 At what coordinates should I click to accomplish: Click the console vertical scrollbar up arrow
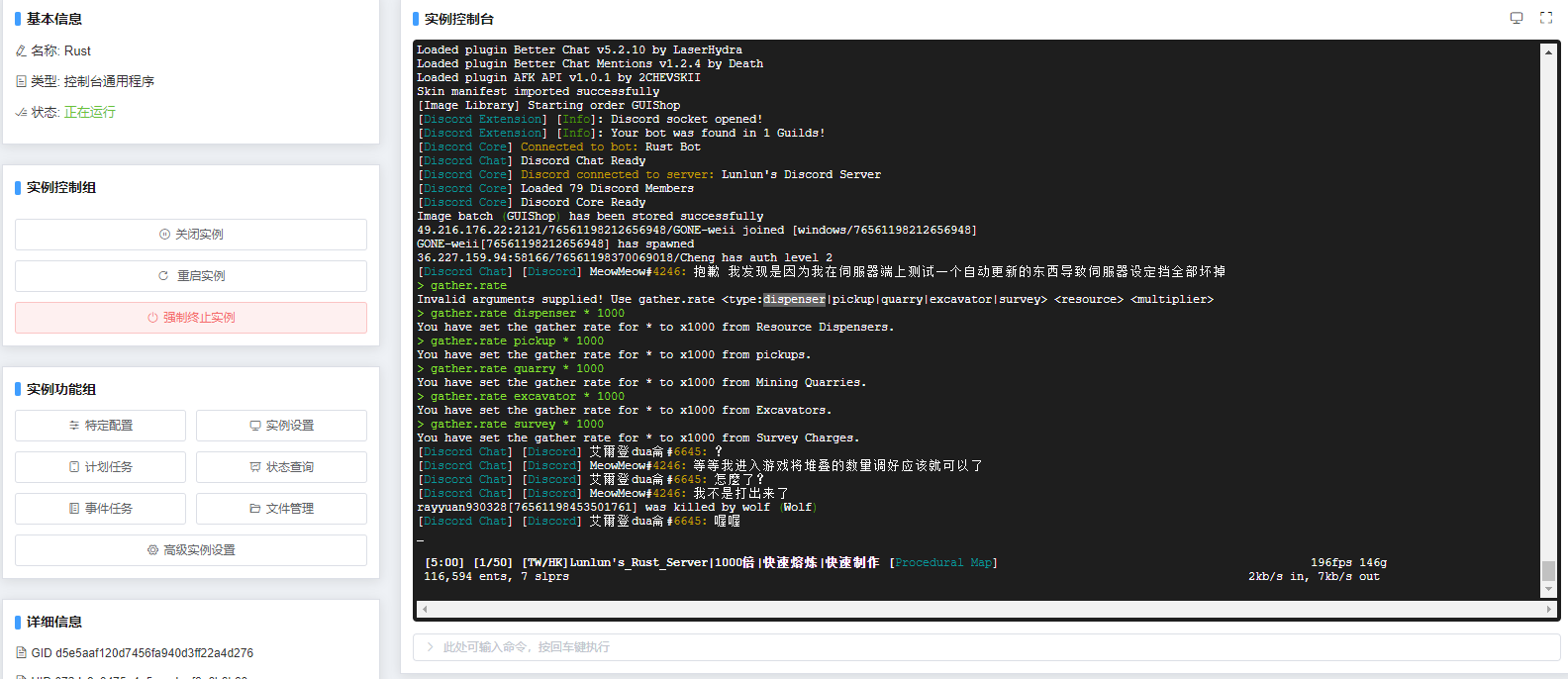(x=1548, y=51)
